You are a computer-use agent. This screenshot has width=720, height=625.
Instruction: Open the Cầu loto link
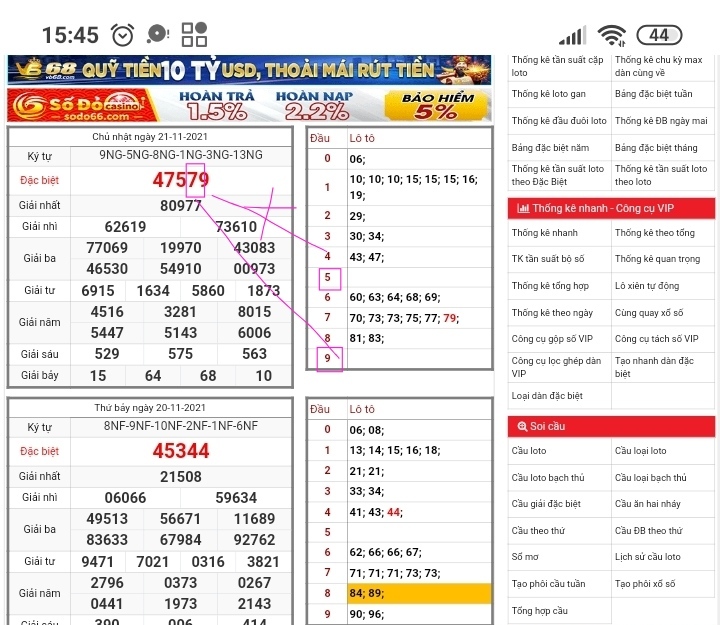[529, 450]
